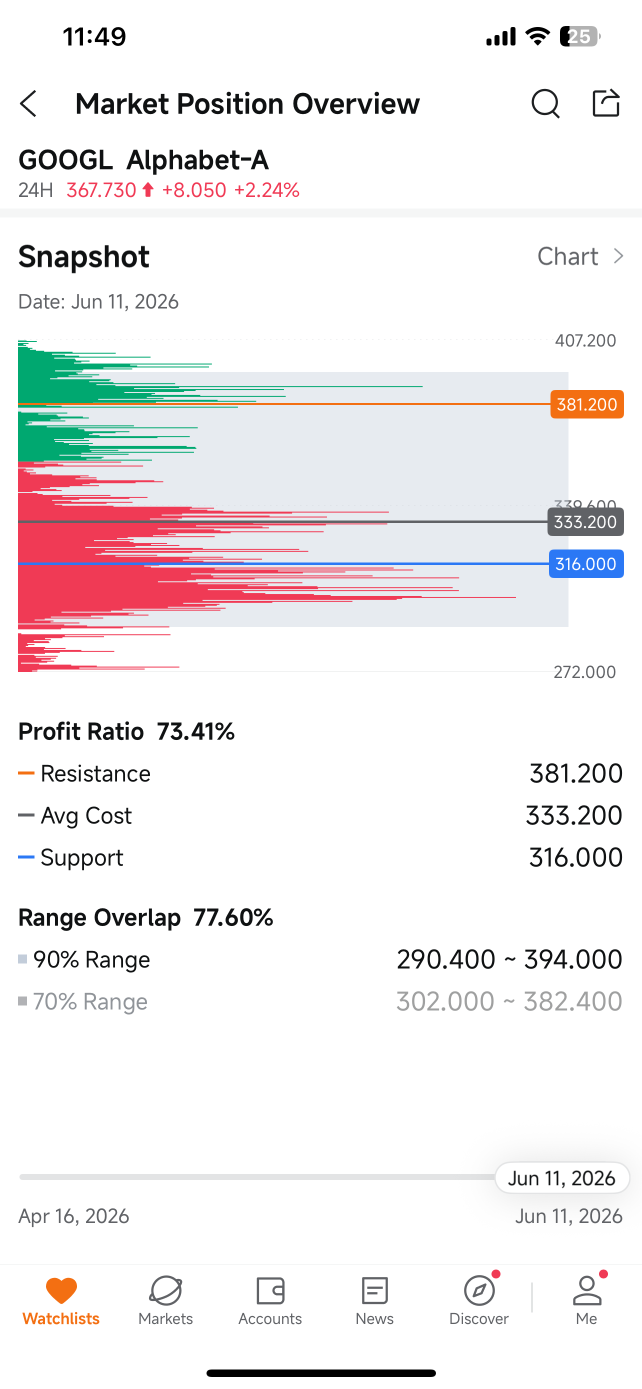The image size is (642, 1389).
Task: Tap the date slider track
Action: pyautogui.click(x=258, y=1177)
